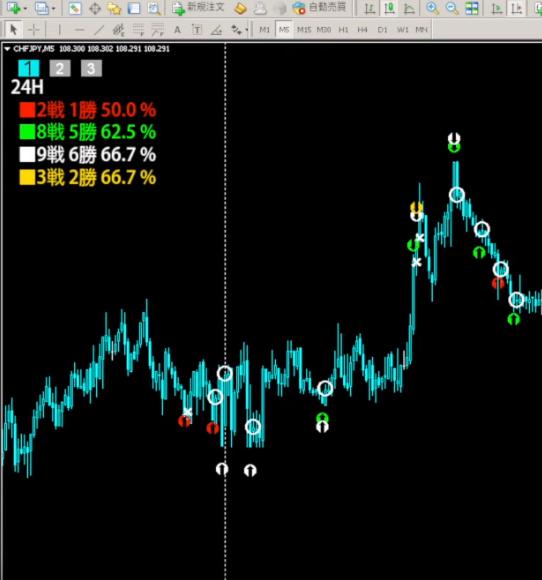The image size is (542, 580).
Task: Select the trendline drawing tool
Action: (x=99, y=30)
